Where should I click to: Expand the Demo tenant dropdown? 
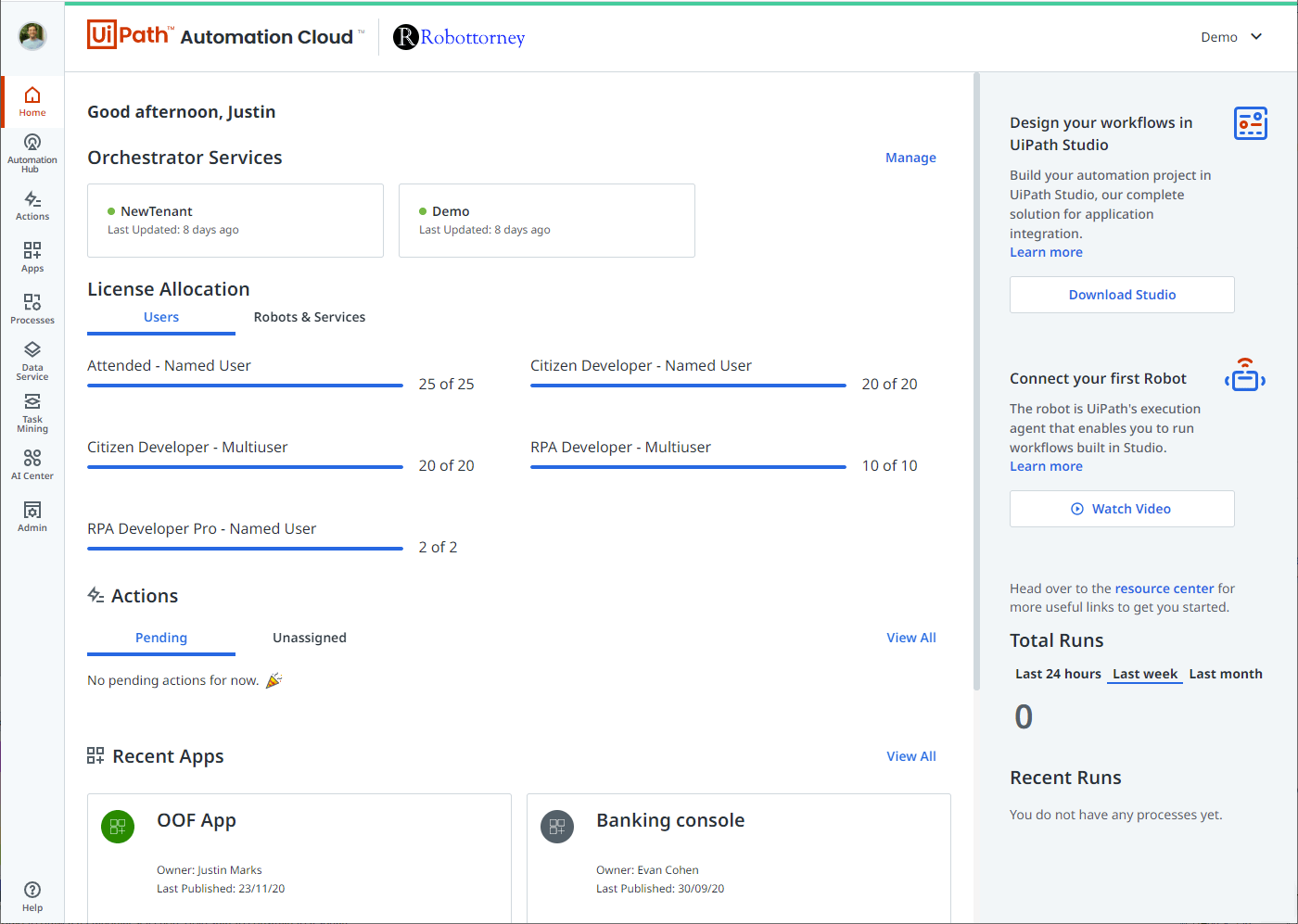(x=1231, y=37)
